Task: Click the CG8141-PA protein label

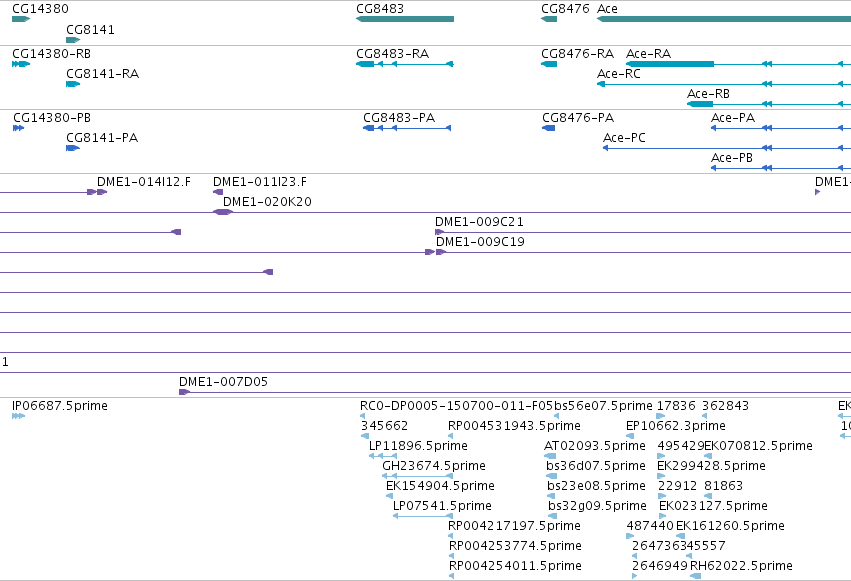Action: [x=102, y=138]
